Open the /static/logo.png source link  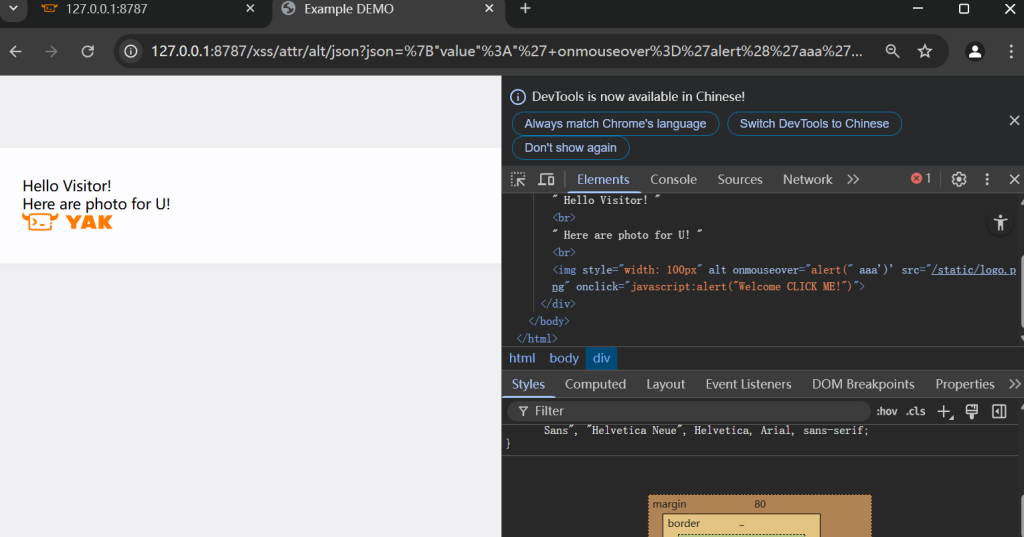972,270
